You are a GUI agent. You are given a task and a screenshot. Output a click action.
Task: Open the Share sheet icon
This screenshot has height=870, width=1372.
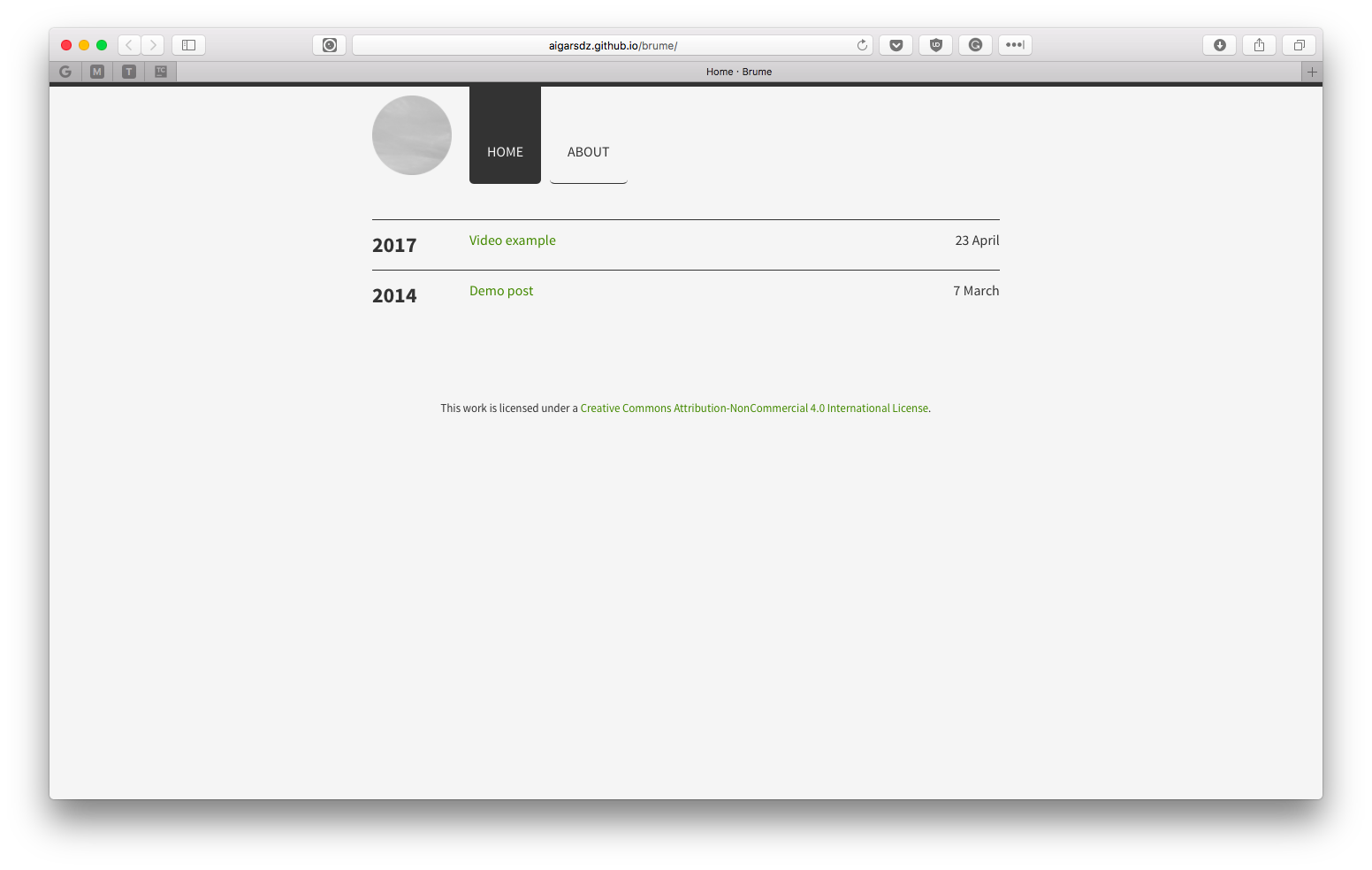click(x=1259, y=45)
